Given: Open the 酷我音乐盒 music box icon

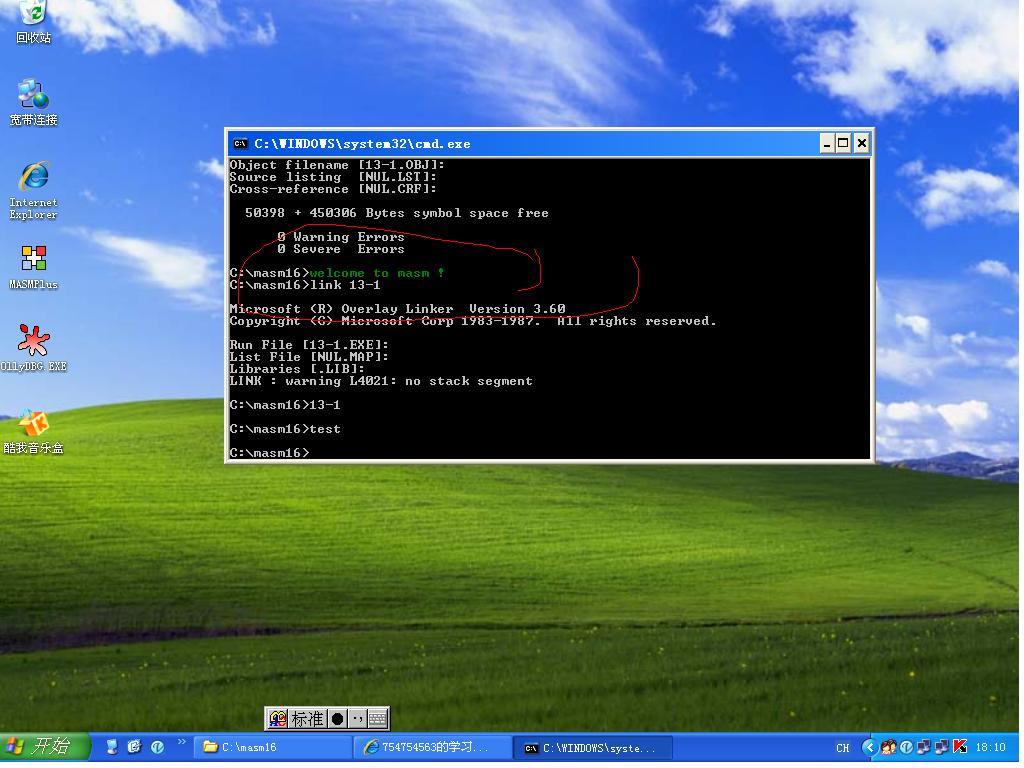Looking at the screenshot, I should pos(33,432).
